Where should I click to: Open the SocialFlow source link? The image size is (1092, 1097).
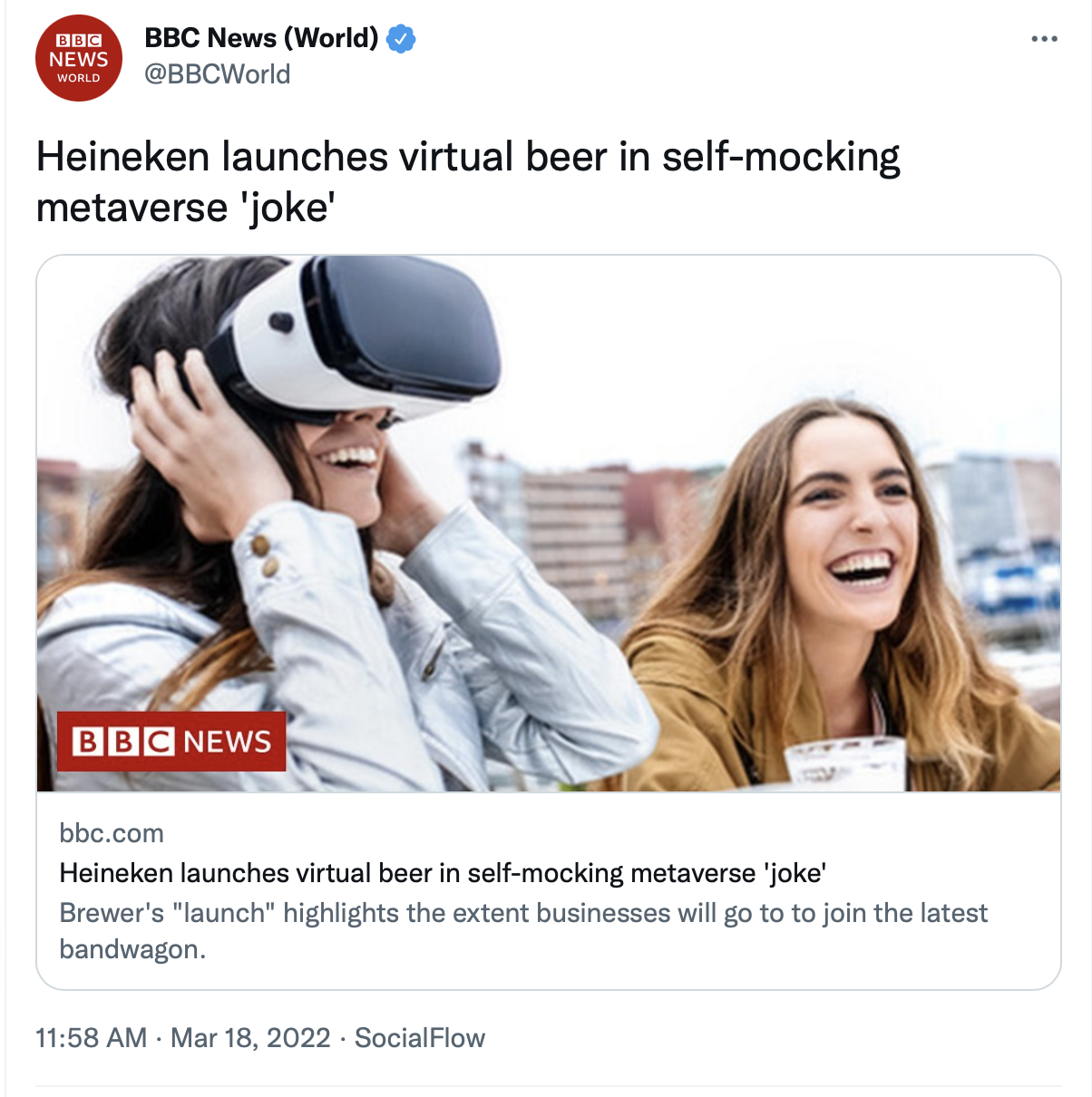coord(420,1038)
